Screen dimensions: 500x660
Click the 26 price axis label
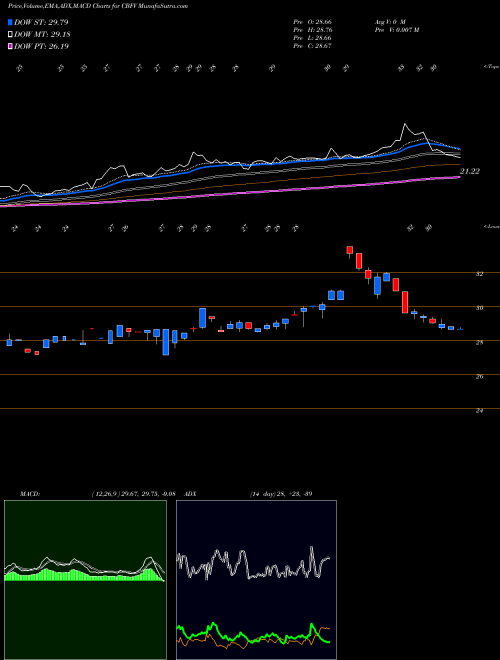[479, 376]
